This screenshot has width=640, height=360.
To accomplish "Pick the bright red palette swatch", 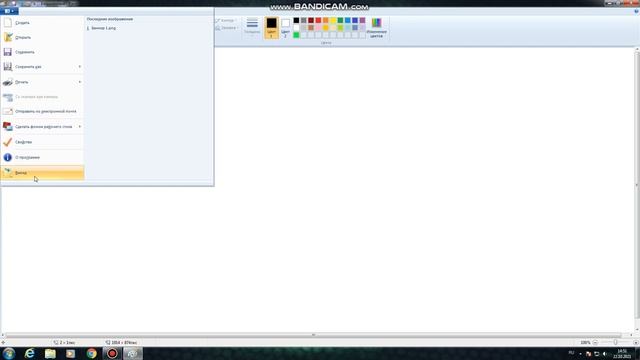I will coord(318,20).
